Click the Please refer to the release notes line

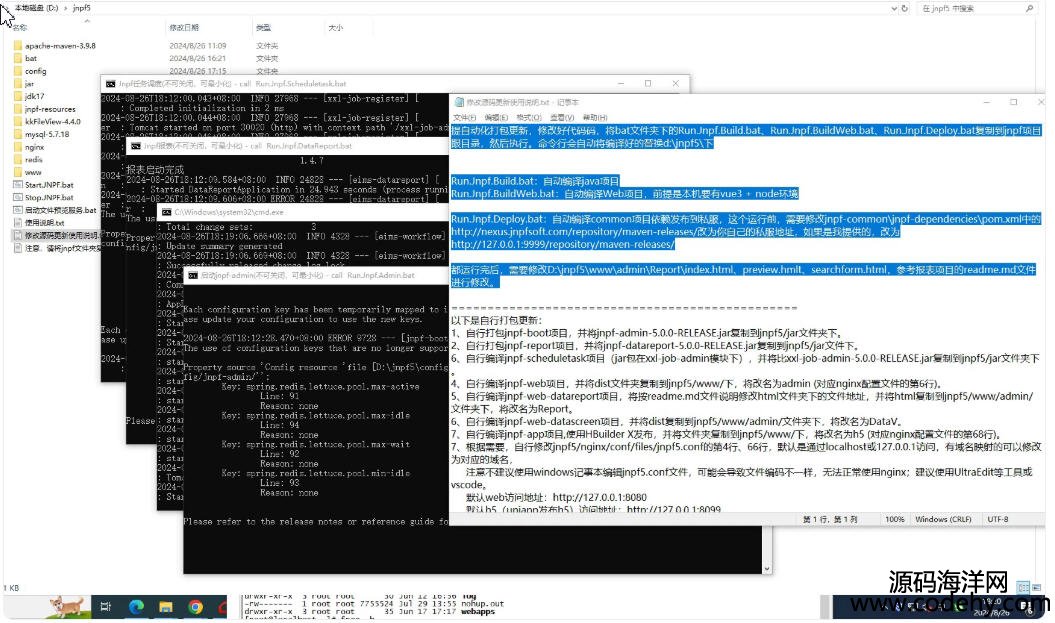click(316, 521)
